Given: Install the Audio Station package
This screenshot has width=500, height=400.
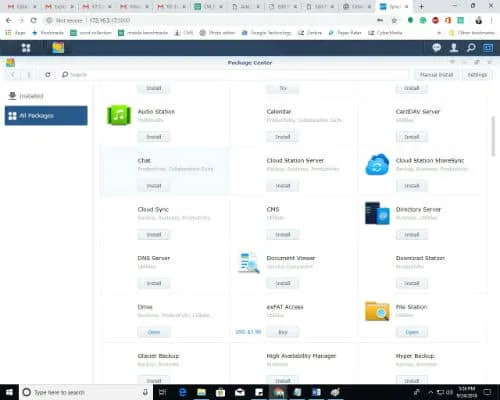Looking at the screenshot, I should [154, 137].
